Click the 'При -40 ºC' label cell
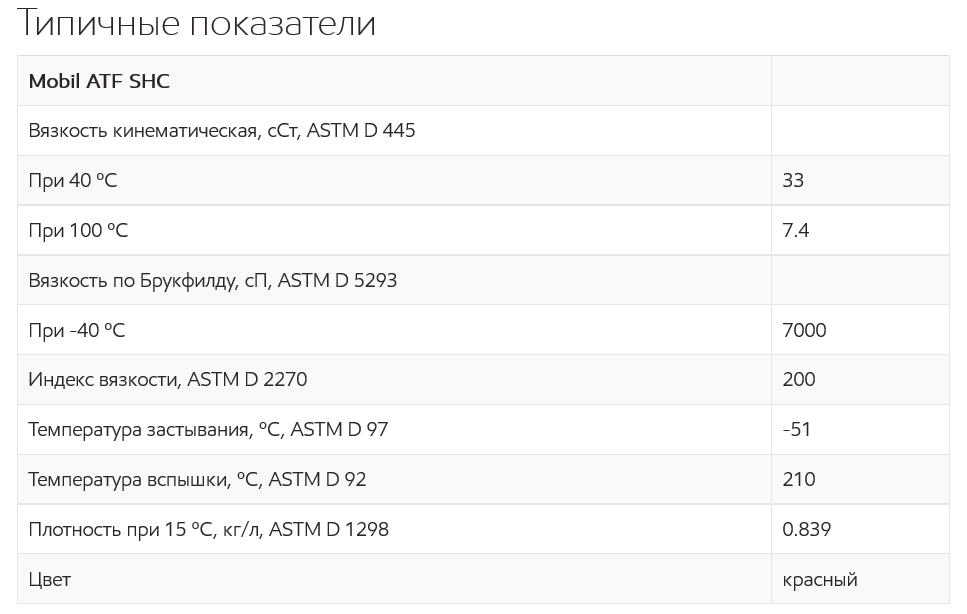 (394, 330)
